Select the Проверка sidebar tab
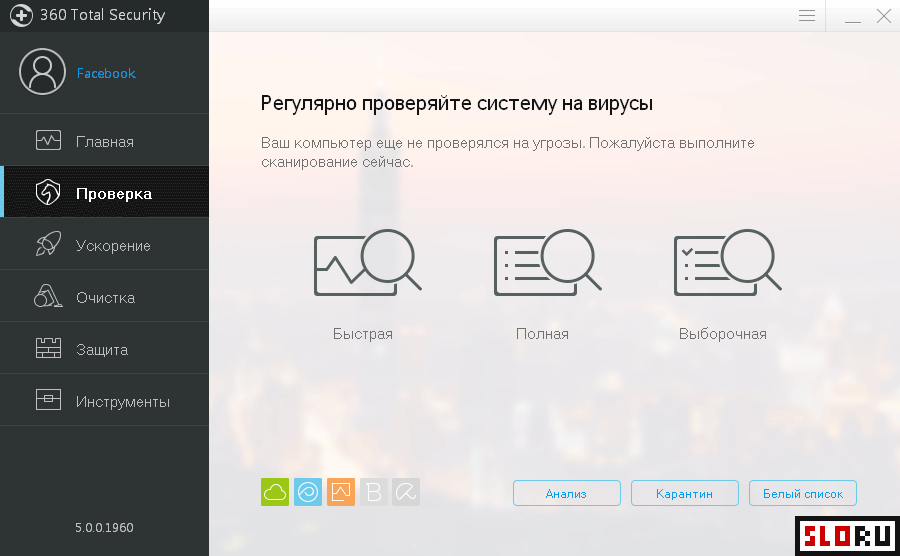 pos(104,192)
